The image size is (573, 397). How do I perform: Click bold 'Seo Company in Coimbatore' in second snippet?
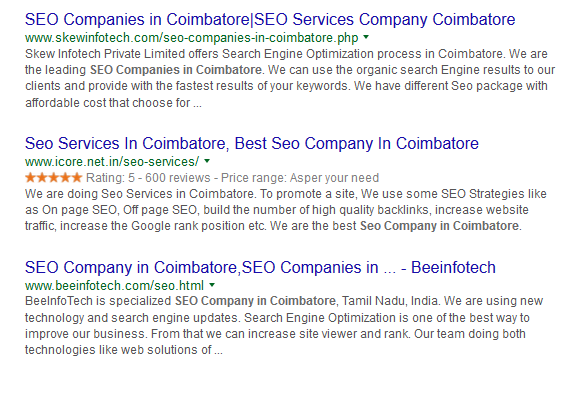(440, 226)
